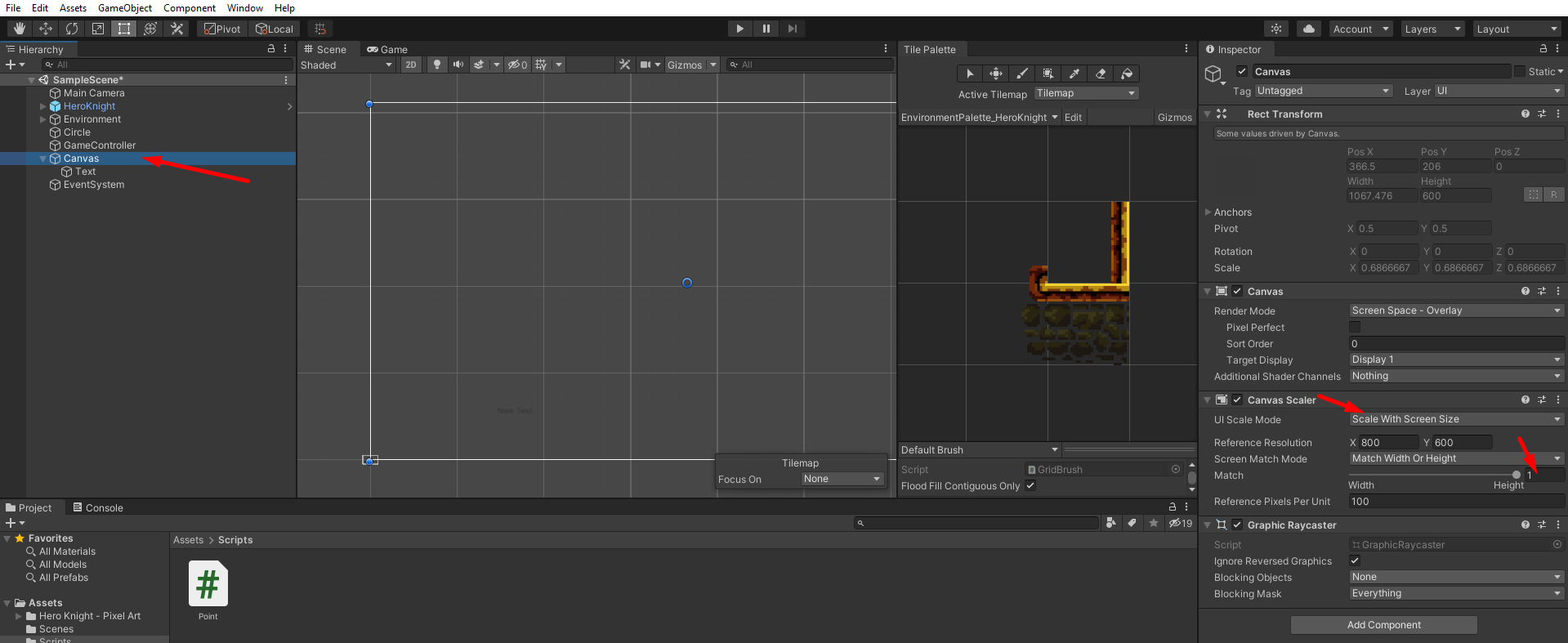
Task: Switch to the Console tab
Action: [98, 507]
